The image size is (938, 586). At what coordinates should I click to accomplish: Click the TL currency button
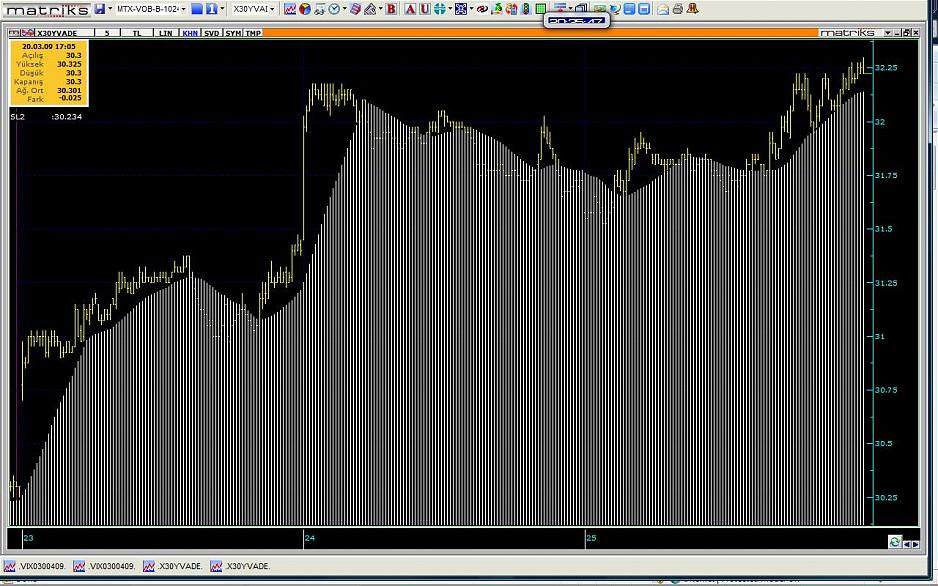[x=136, y=33]
